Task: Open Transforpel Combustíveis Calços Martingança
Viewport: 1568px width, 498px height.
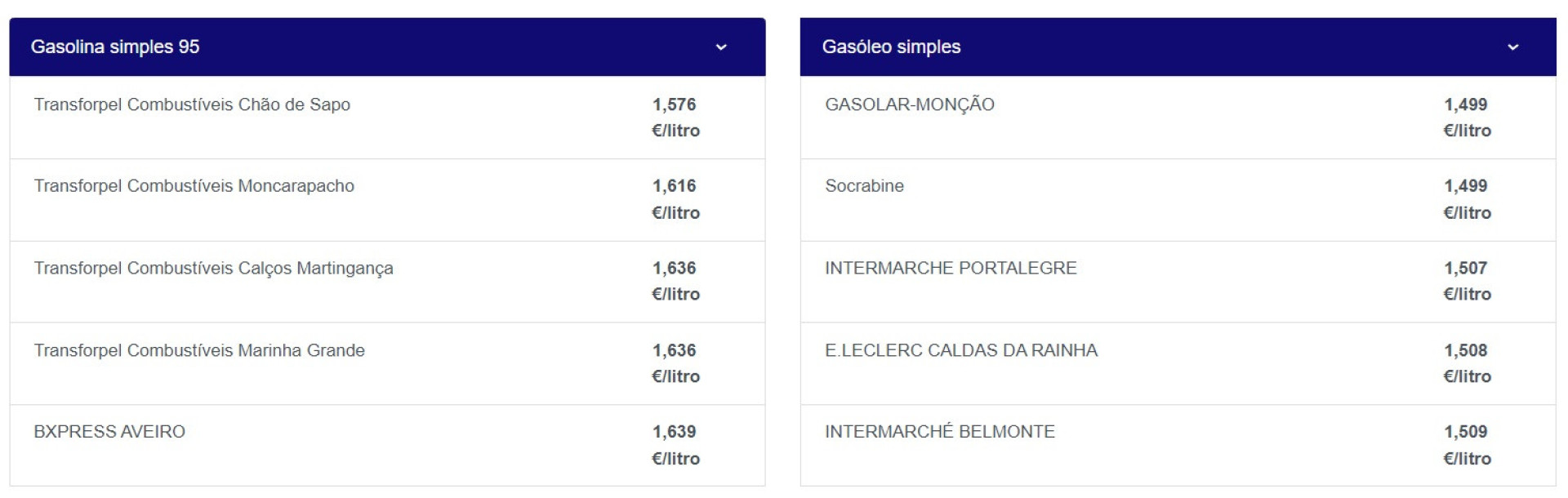Action: point(213,269)
